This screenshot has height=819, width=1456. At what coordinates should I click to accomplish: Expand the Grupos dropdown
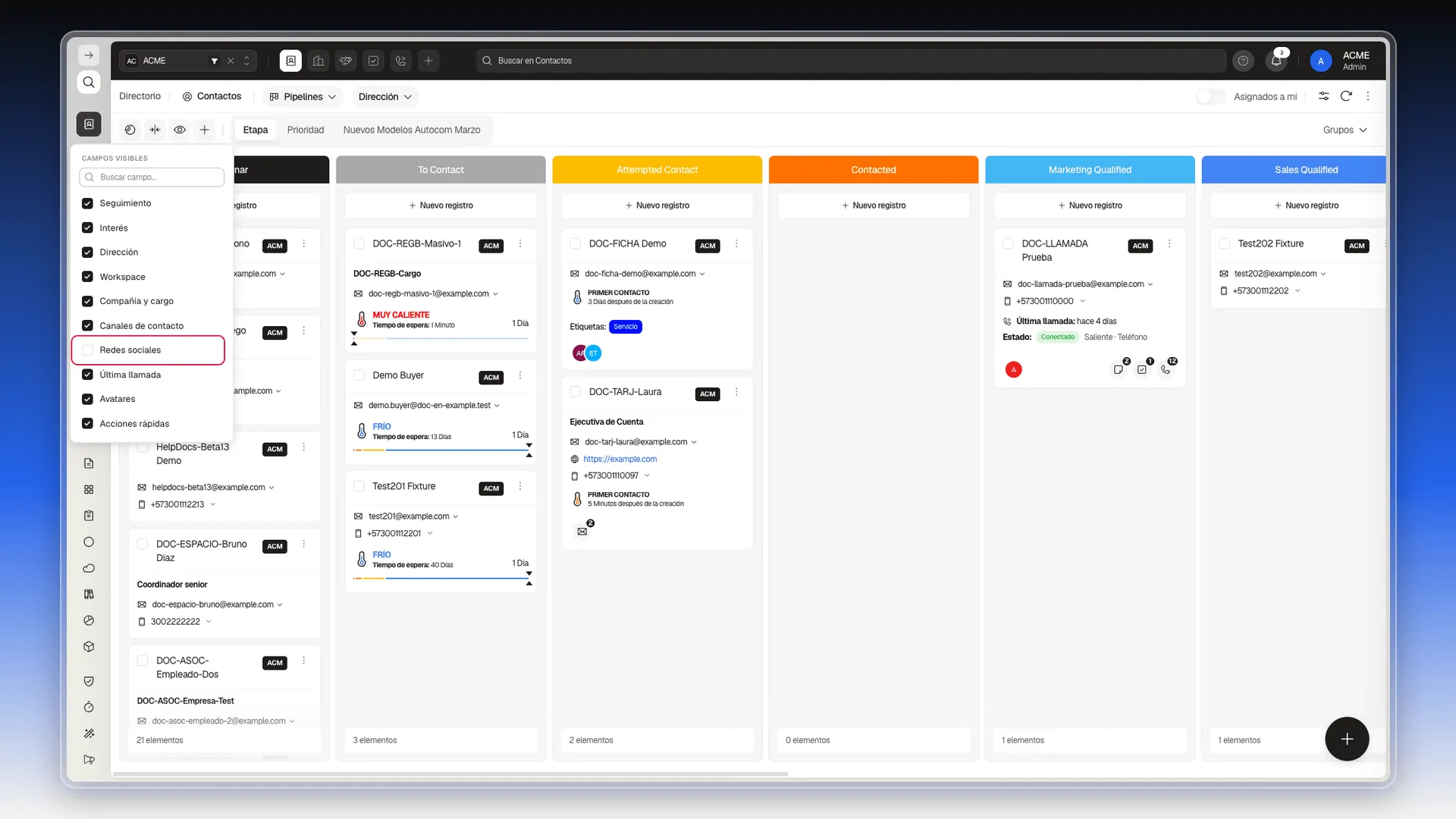coord(1345,130)
